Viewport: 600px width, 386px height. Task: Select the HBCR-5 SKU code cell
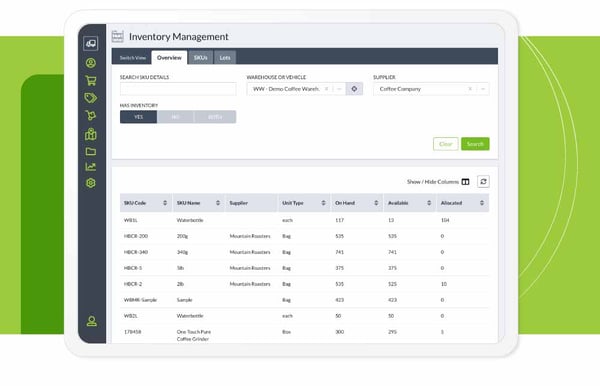[133, 268]
